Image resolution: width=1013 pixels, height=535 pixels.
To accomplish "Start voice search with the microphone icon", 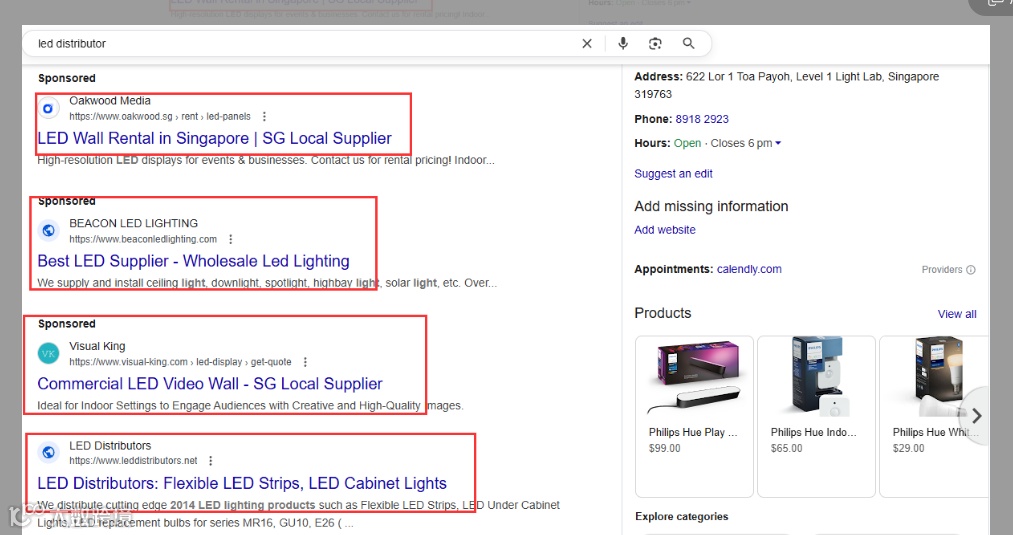I will pos(623,43).
